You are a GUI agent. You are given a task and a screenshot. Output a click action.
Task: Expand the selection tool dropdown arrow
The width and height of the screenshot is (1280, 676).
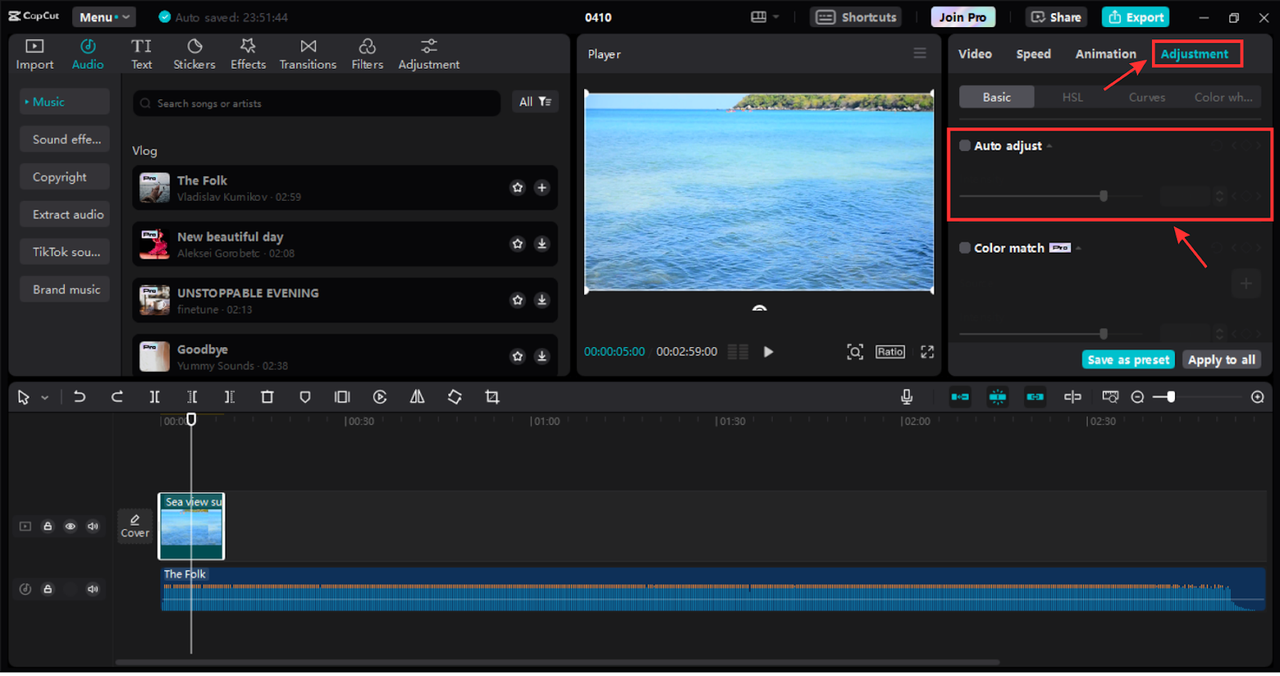pyautogui.click(x=45, y=398)
